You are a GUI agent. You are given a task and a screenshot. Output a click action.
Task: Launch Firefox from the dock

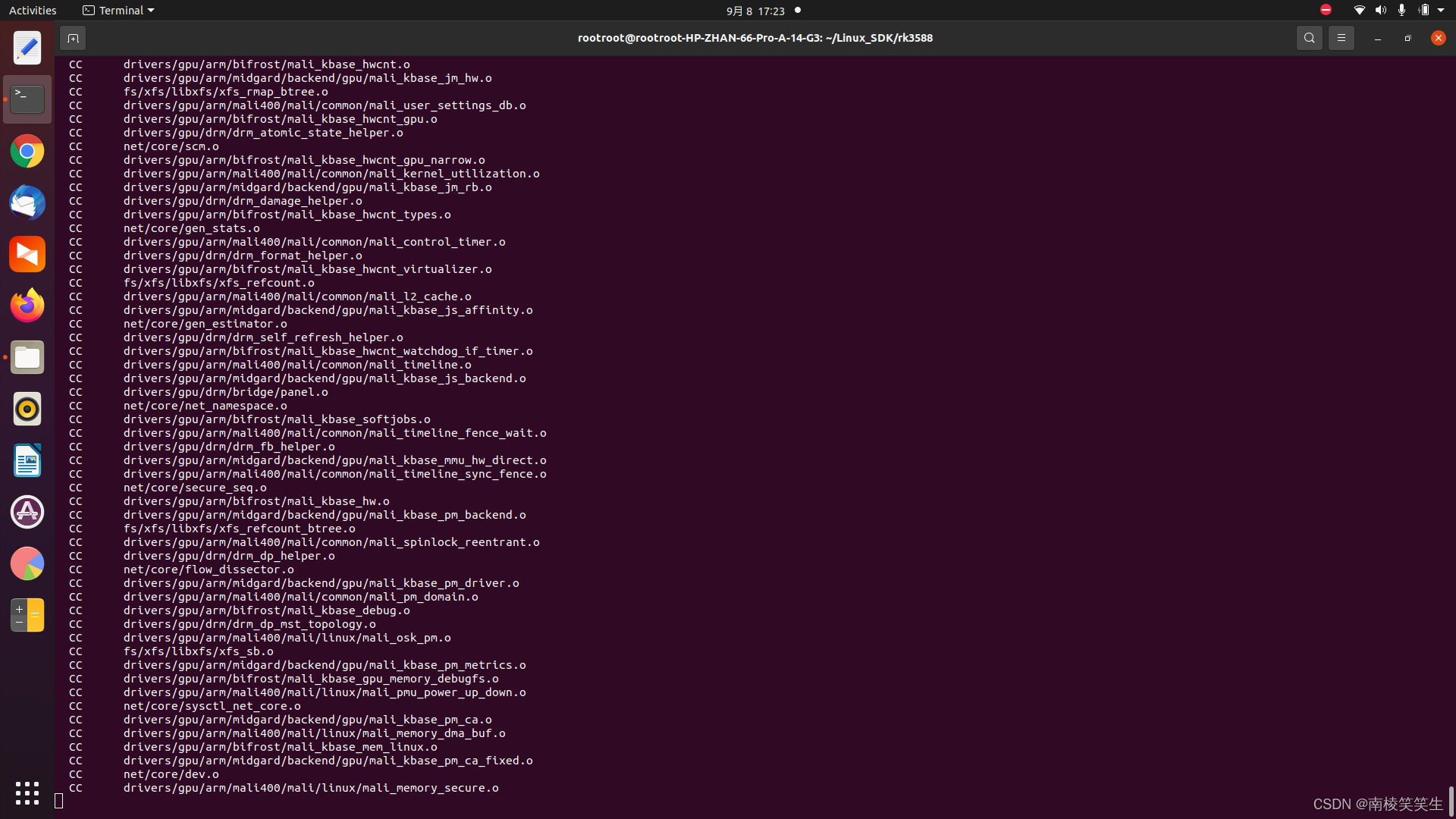point(27,306)
